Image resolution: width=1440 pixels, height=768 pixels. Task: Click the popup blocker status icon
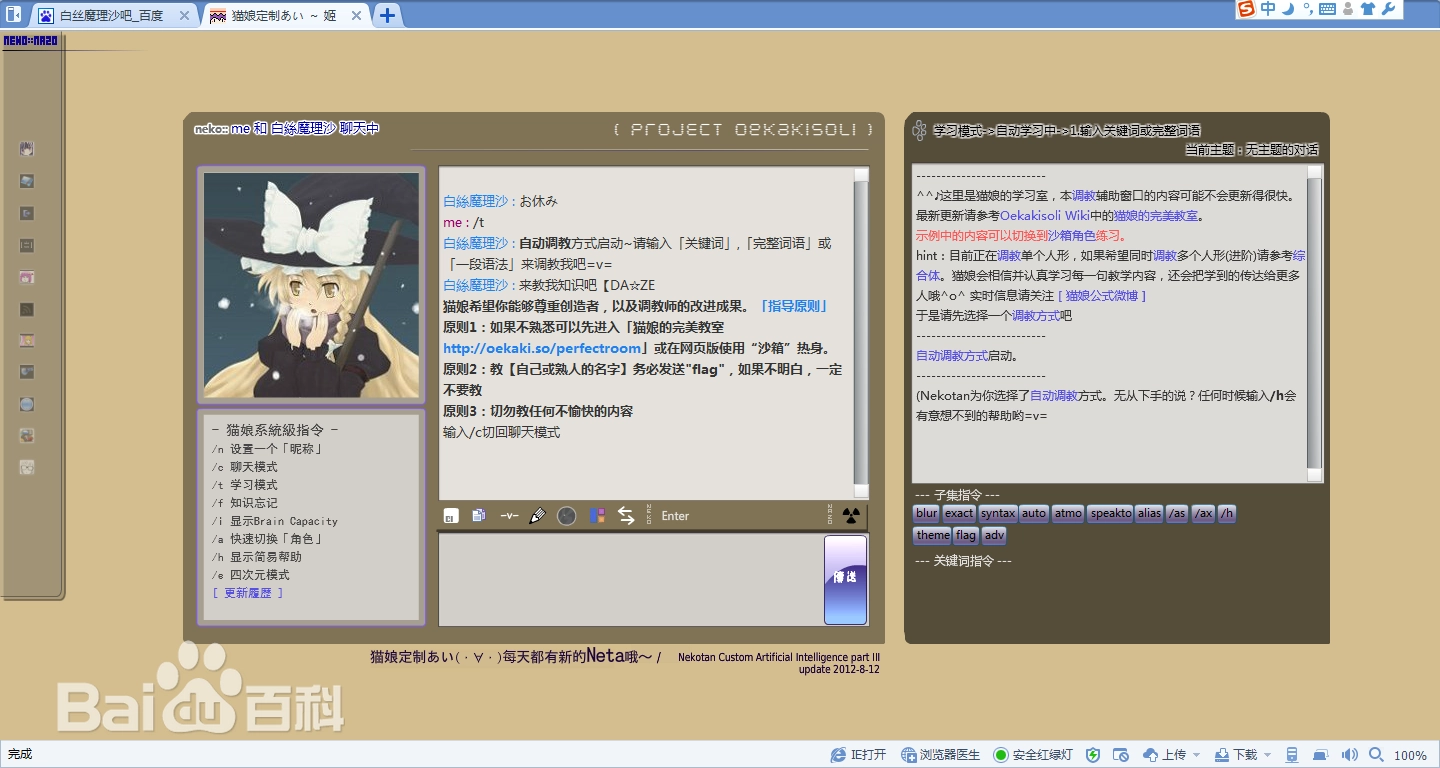[x=1122, y=755]
